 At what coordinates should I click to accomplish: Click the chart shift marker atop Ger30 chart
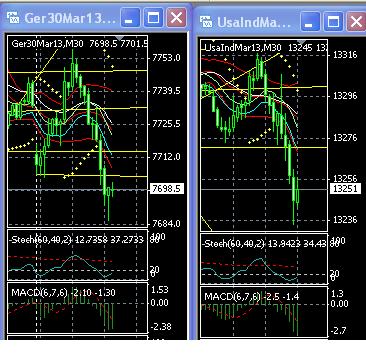click(x=121, y=37)
